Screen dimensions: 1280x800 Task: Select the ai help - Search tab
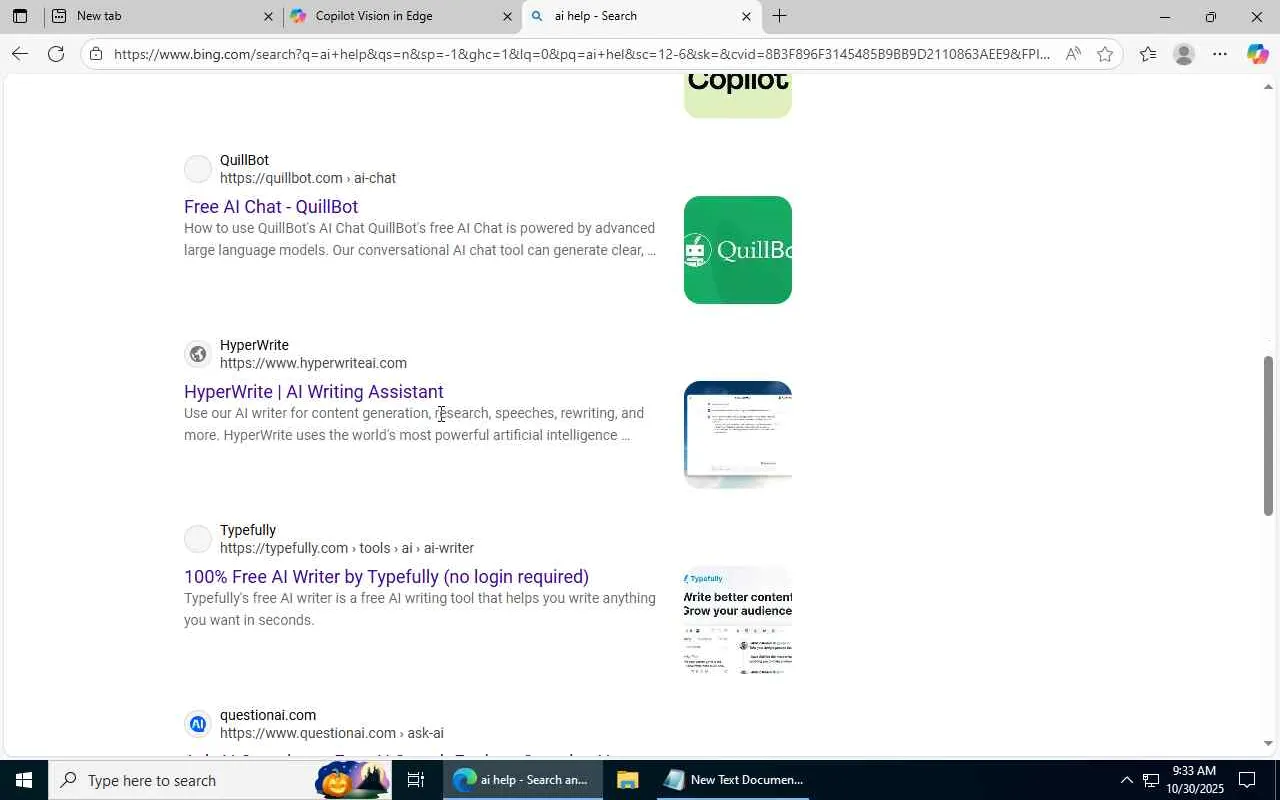[x=642, y=16]
